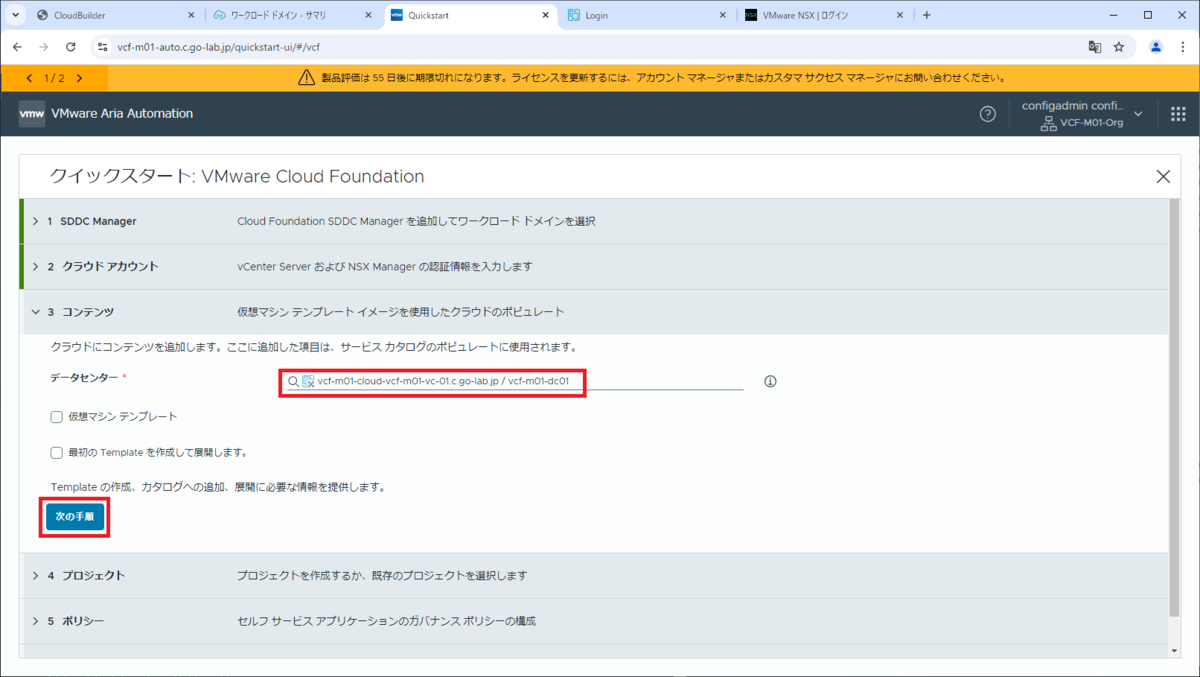Expand step 1 SDDC Manager
This screenshot has height=677, width=1200.
pyautogui.click(x=35, y=221)
